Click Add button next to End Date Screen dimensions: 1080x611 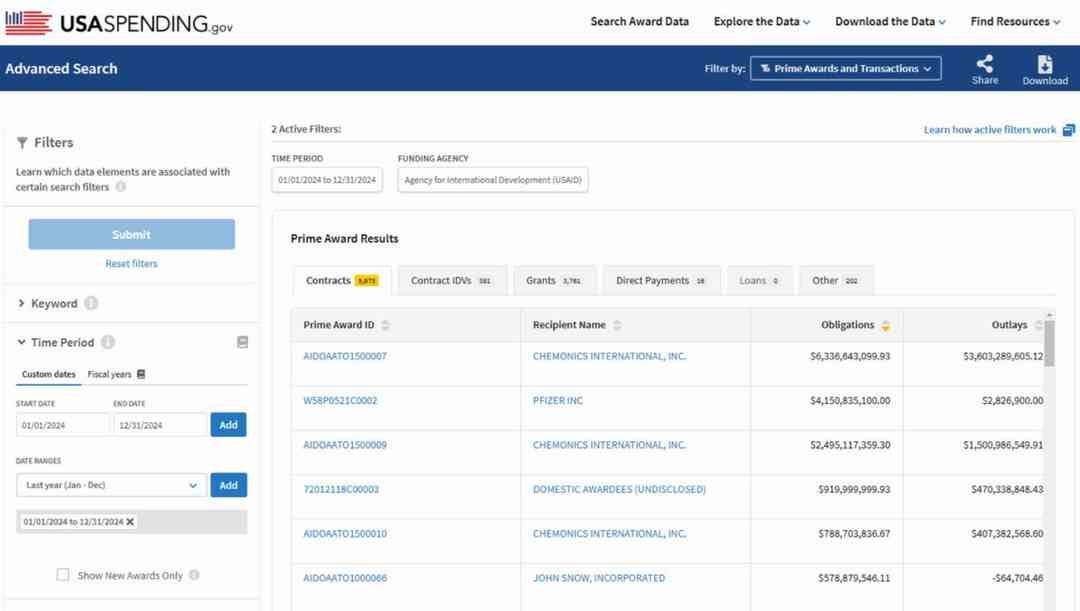[229, 424]
